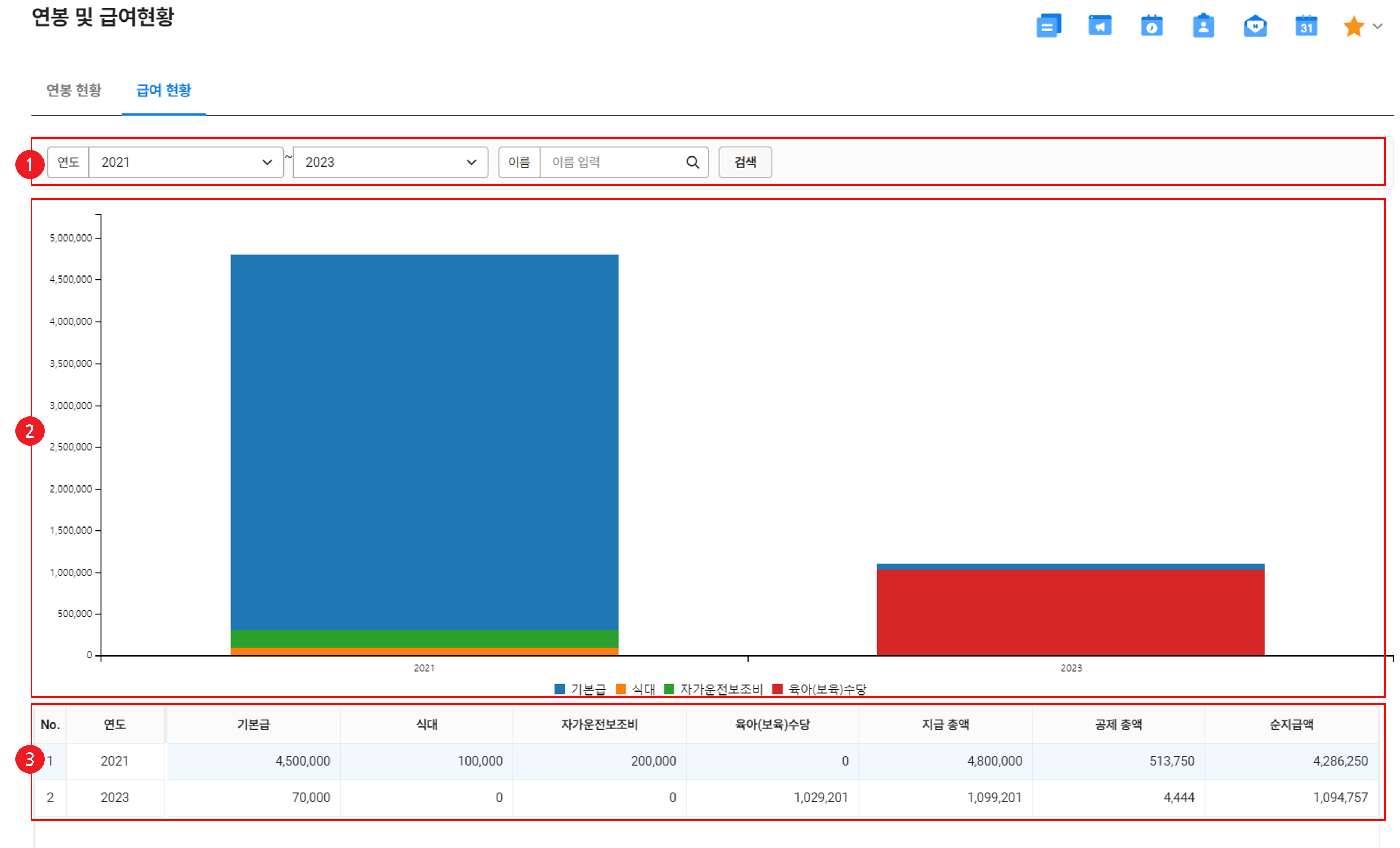Click the orange favorites star icon
The height and width of the screenshot is (848, 1400).
[x=1354, y=26]
